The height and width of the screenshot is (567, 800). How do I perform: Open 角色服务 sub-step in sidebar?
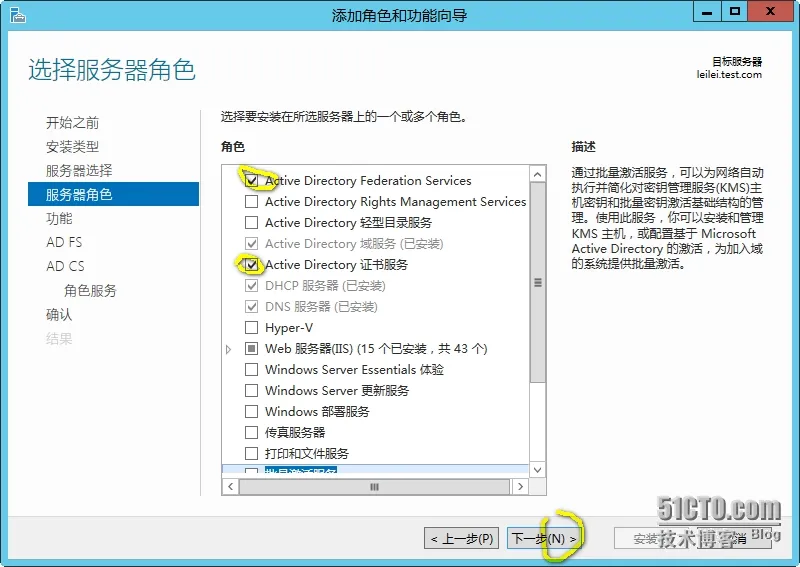(x=90, y=290)
